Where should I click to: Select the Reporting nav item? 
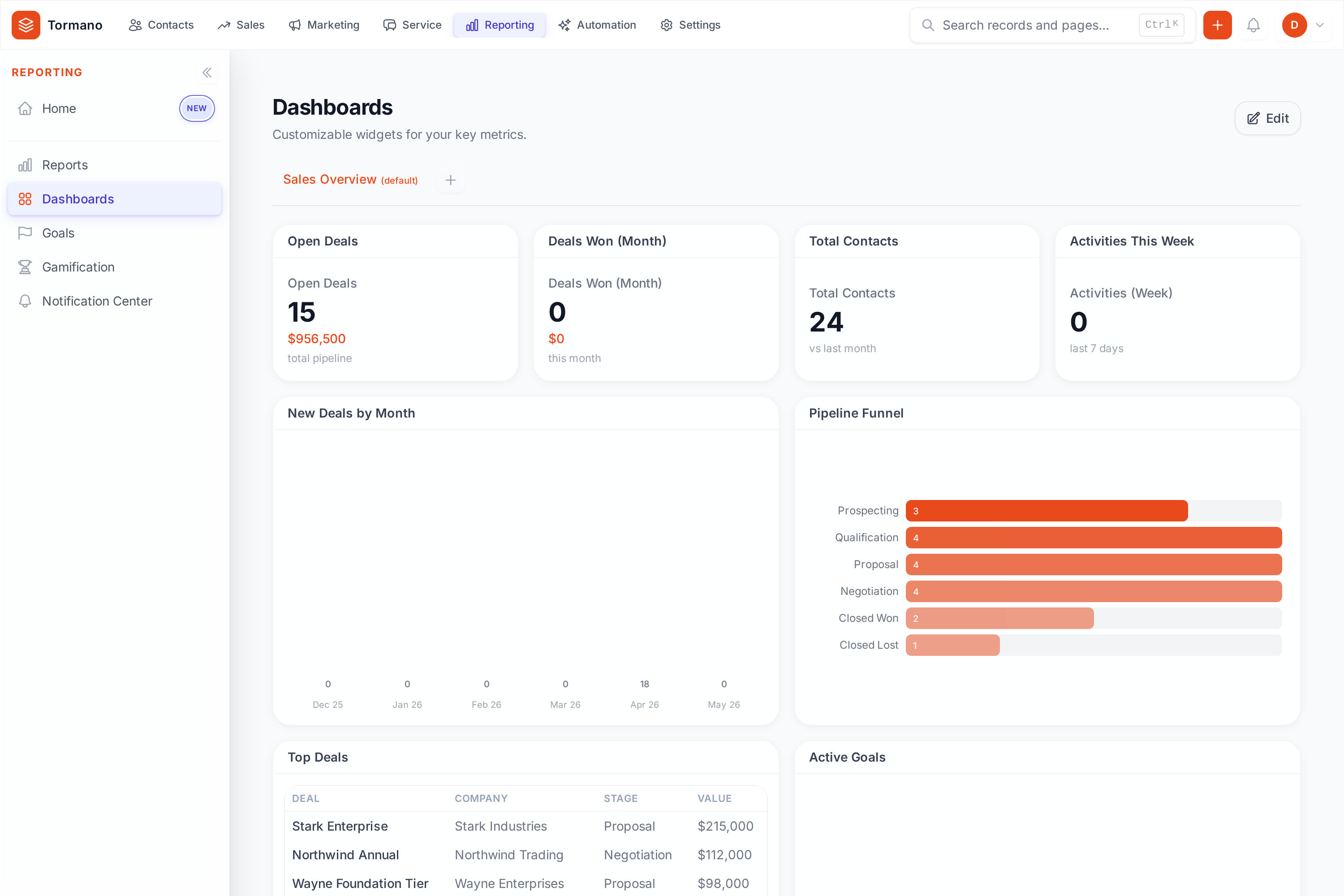click(500, 25)
